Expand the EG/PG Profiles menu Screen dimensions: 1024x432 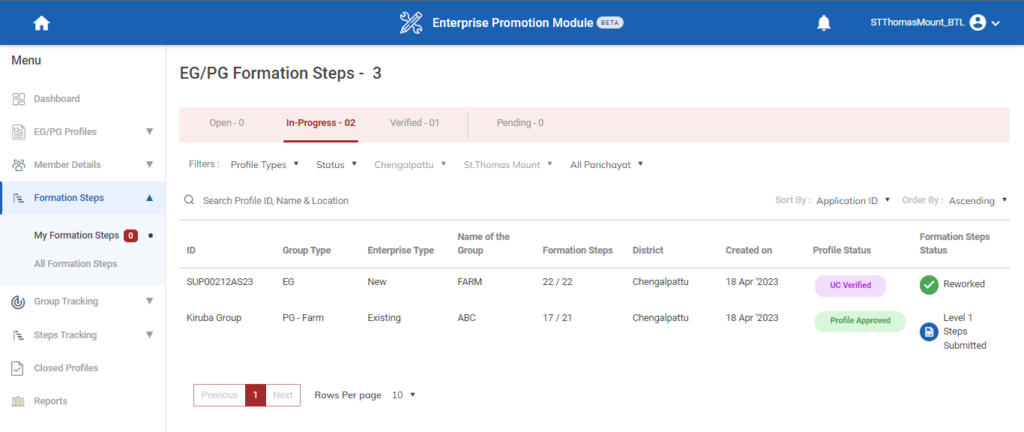[149, 132]
